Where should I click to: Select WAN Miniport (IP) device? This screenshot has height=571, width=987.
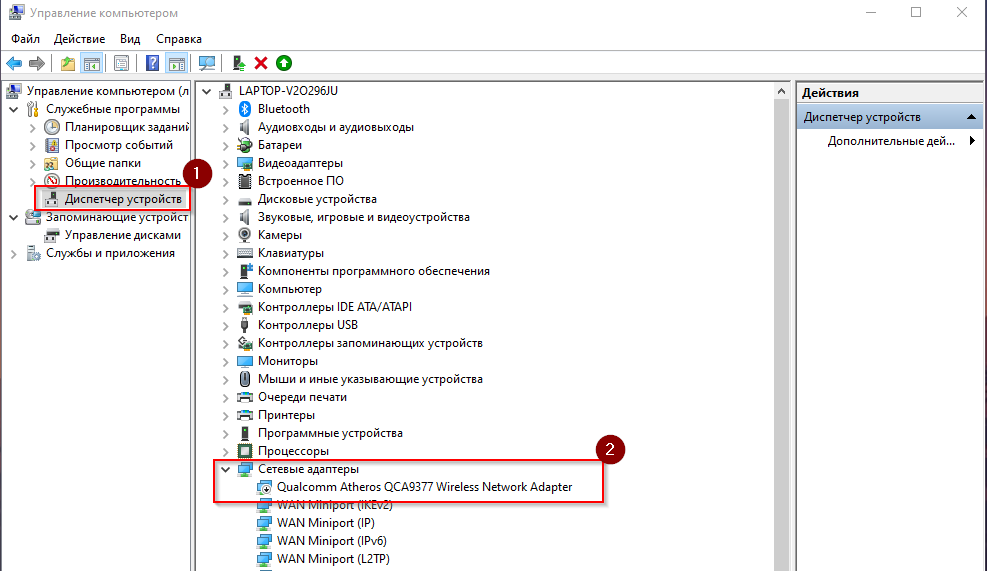[x=325, y=523]
